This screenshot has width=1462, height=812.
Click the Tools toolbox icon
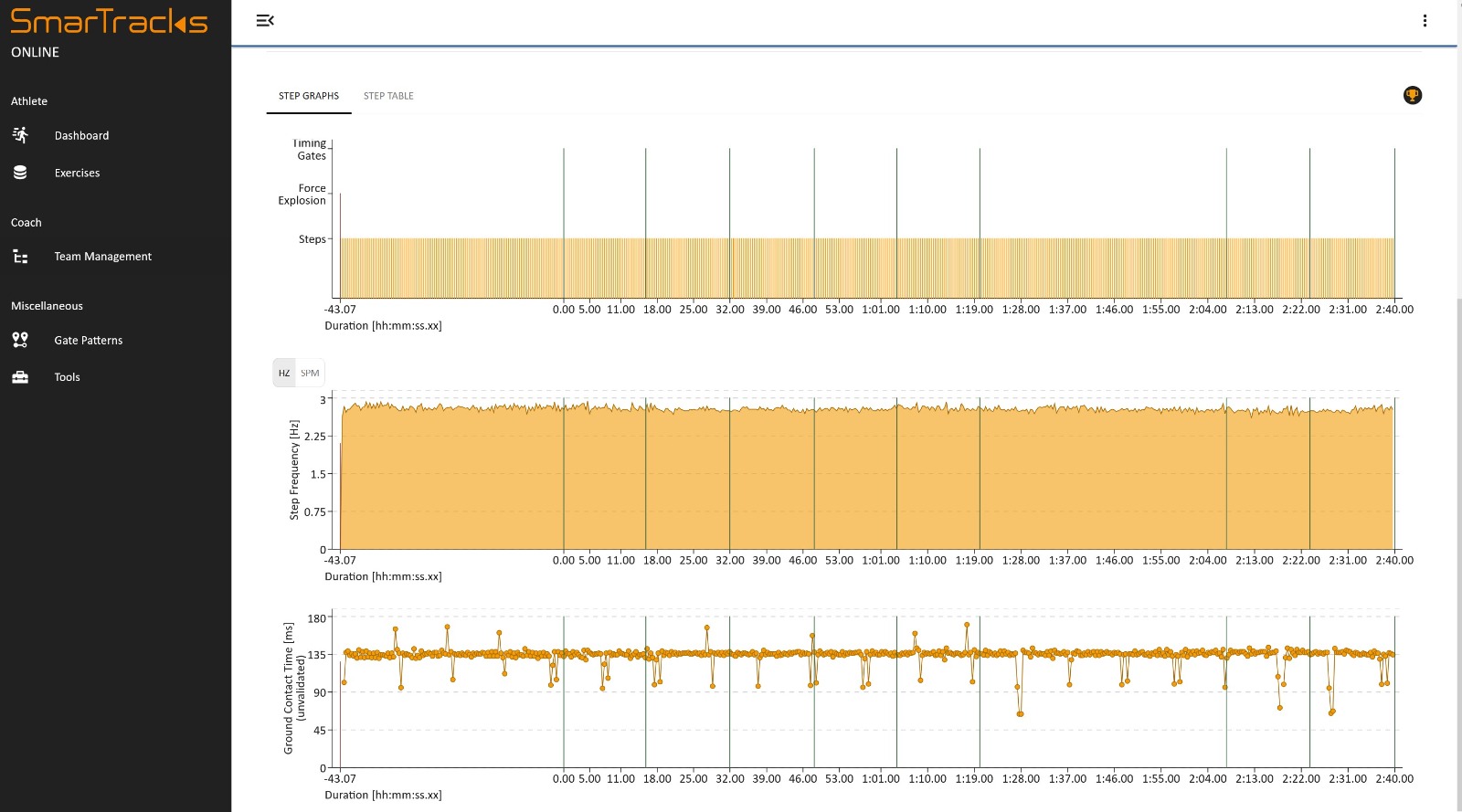point(20,377)
